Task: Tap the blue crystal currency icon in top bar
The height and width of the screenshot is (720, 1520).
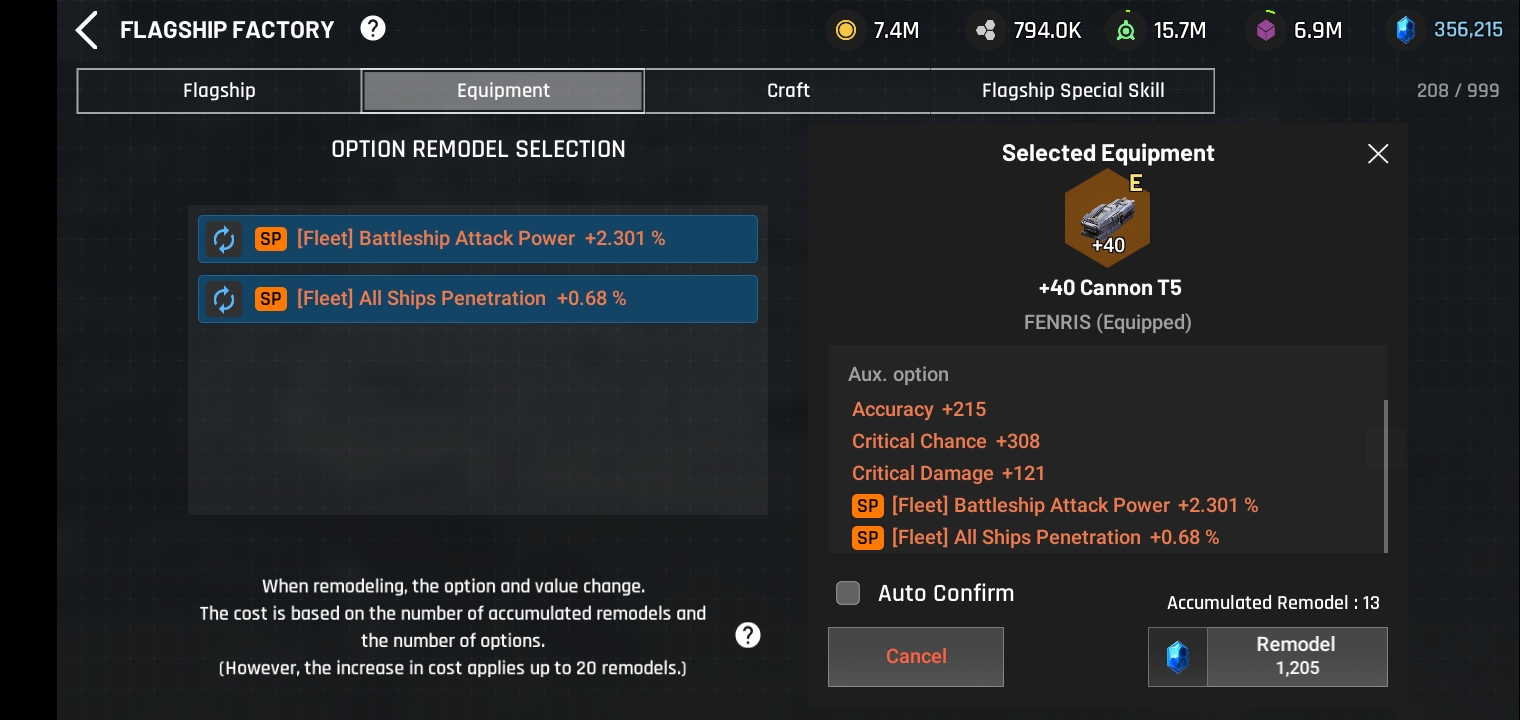Action: 1406,30
